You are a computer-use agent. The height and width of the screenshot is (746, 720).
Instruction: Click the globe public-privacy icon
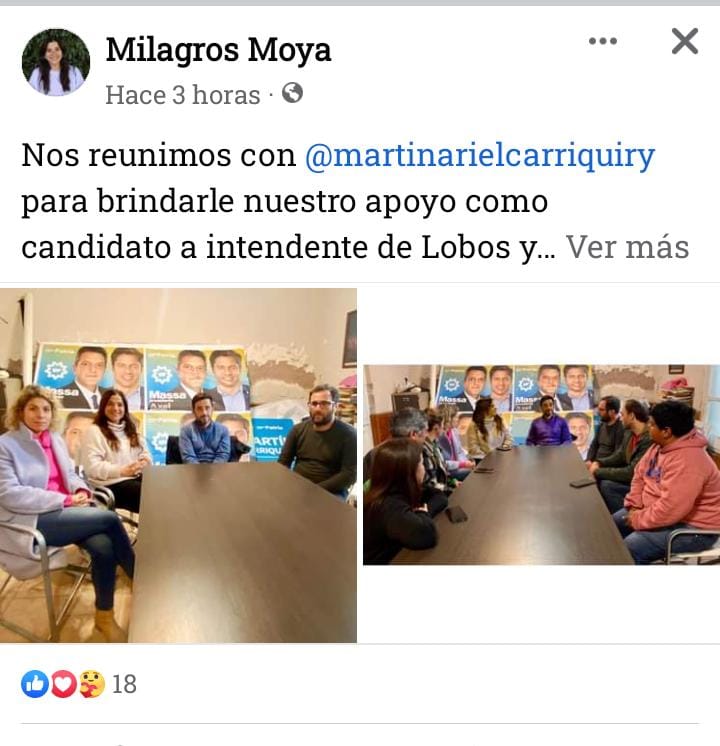(292, 93)
